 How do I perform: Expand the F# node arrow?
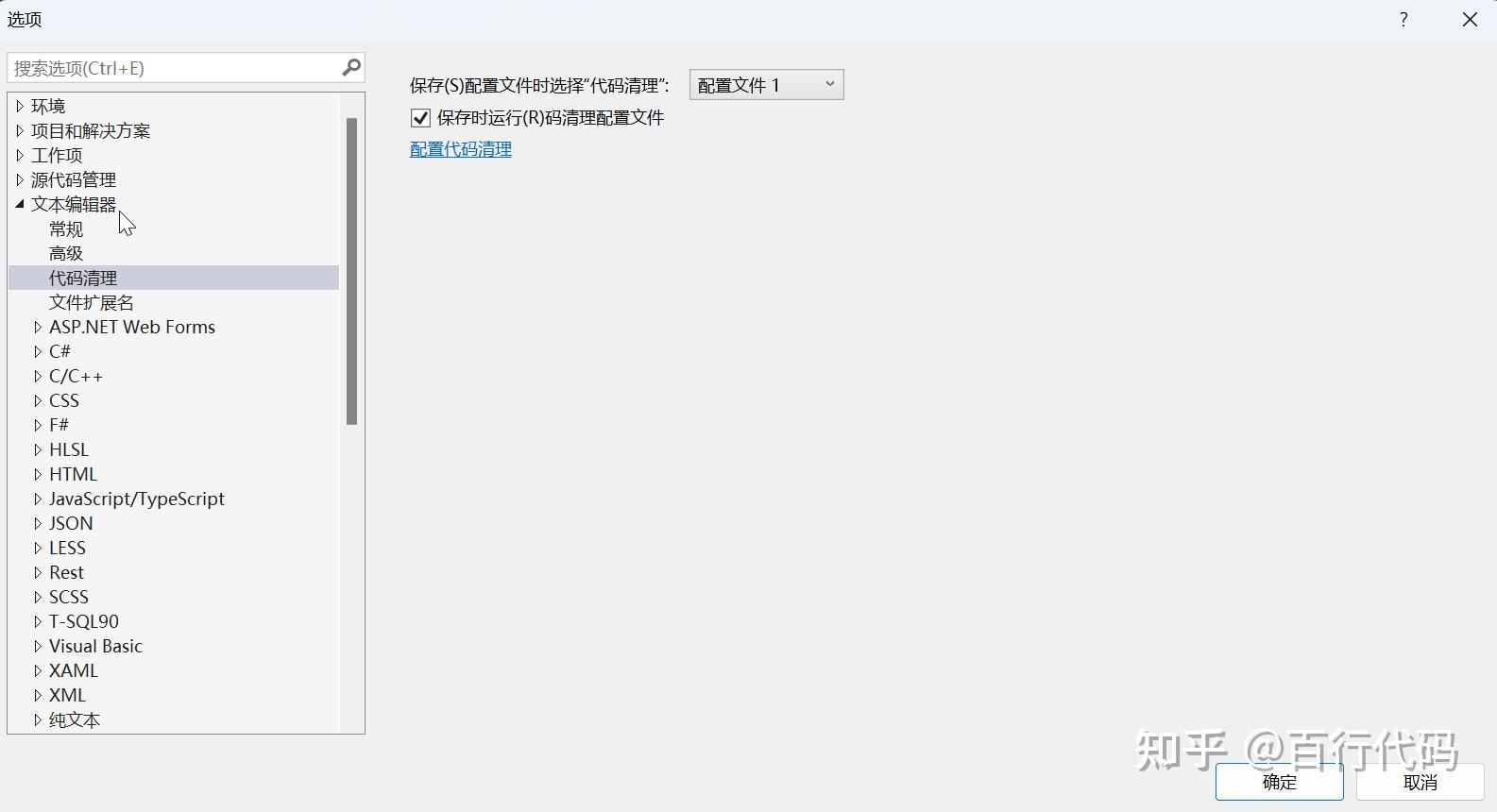(38, 425)
